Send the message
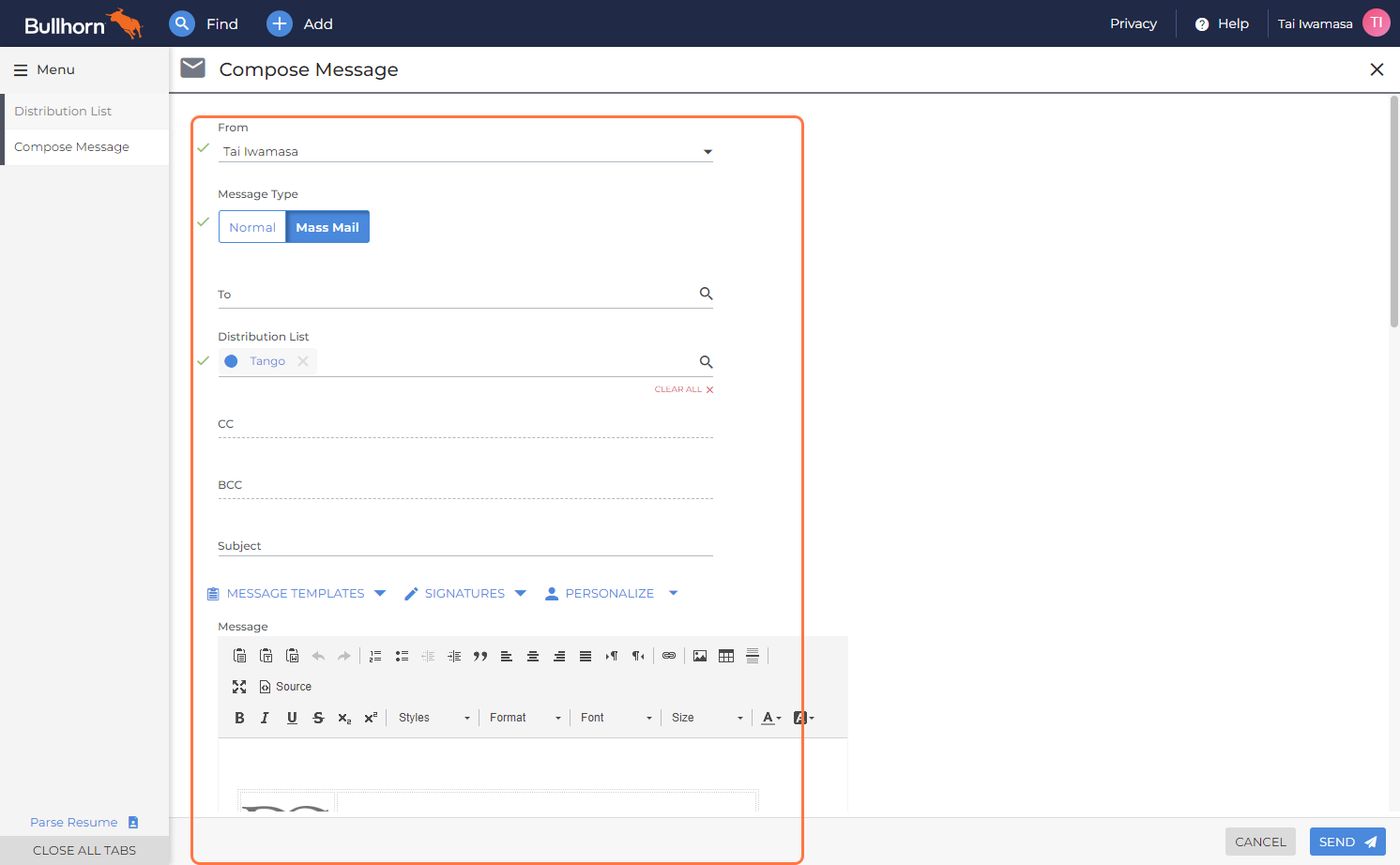The height and width of the screenshot is (865, 1400). (x=1347, y=842)
